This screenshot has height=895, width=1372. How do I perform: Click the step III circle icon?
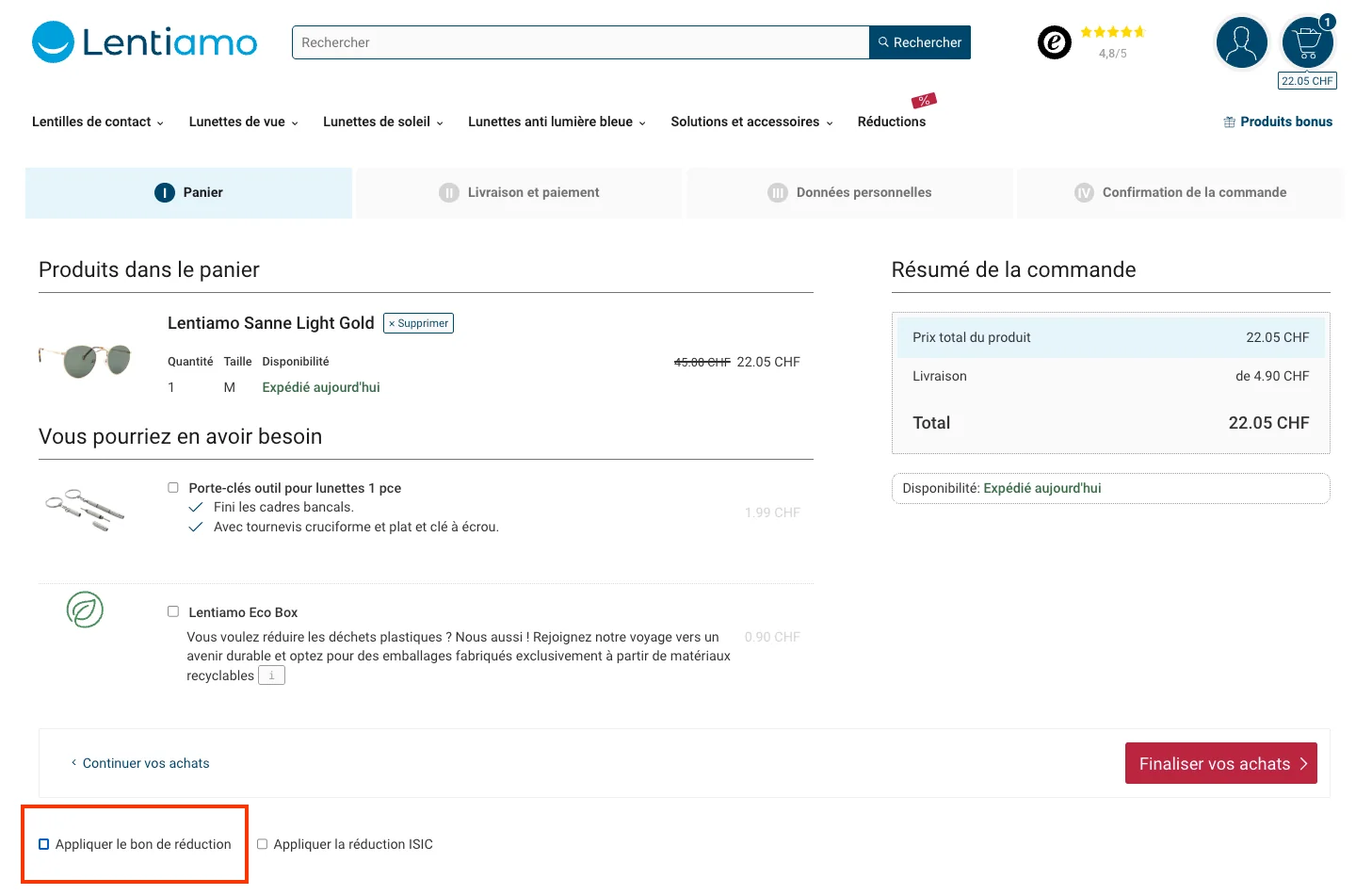click(x=778, y=192)
